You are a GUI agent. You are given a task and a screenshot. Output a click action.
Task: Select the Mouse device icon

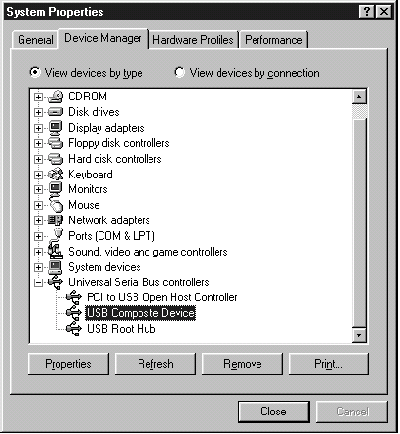pyautogui.click(x=56, y=205)
